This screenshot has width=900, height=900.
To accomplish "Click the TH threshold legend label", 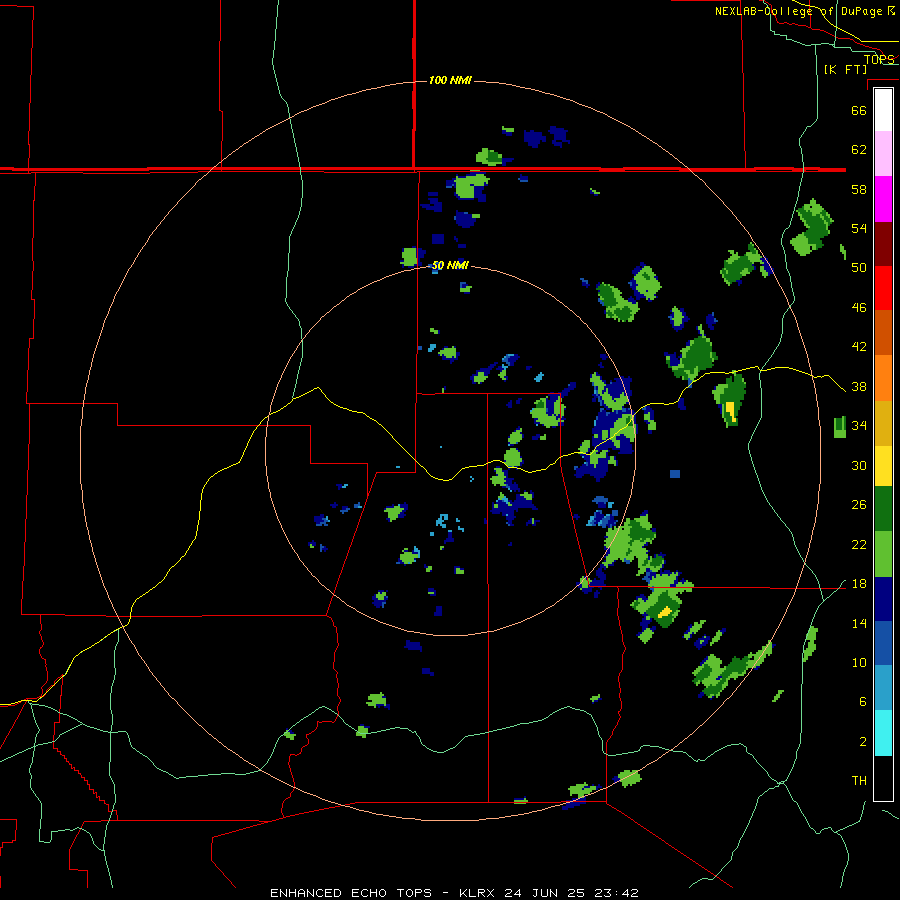I will (859, 781).
